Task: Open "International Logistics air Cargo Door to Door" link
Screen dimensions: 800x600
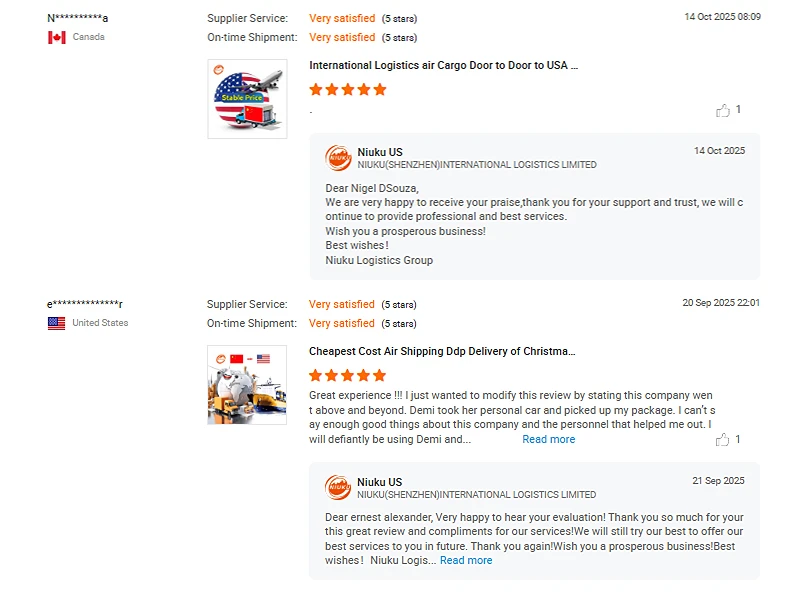Action: coord(443,66)
